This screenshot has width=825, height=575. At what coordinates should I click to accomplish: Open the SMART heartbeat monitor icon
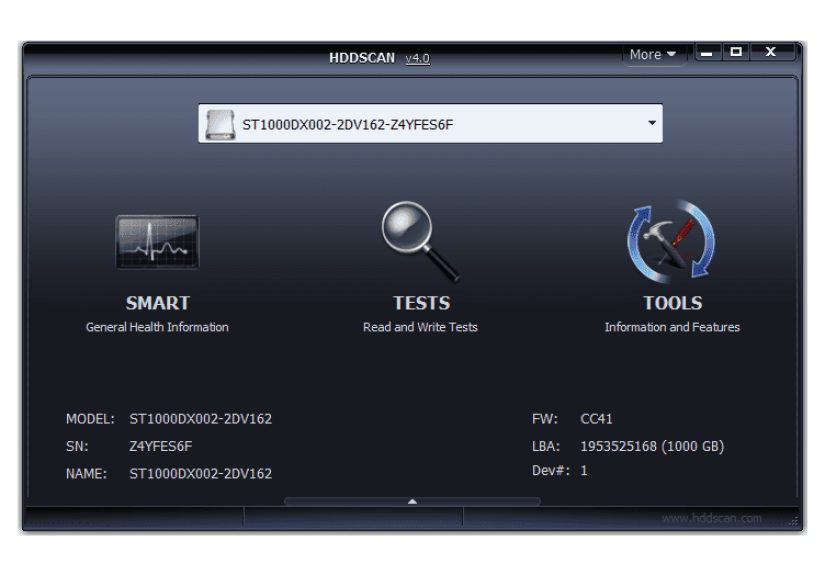coord(157,241)
